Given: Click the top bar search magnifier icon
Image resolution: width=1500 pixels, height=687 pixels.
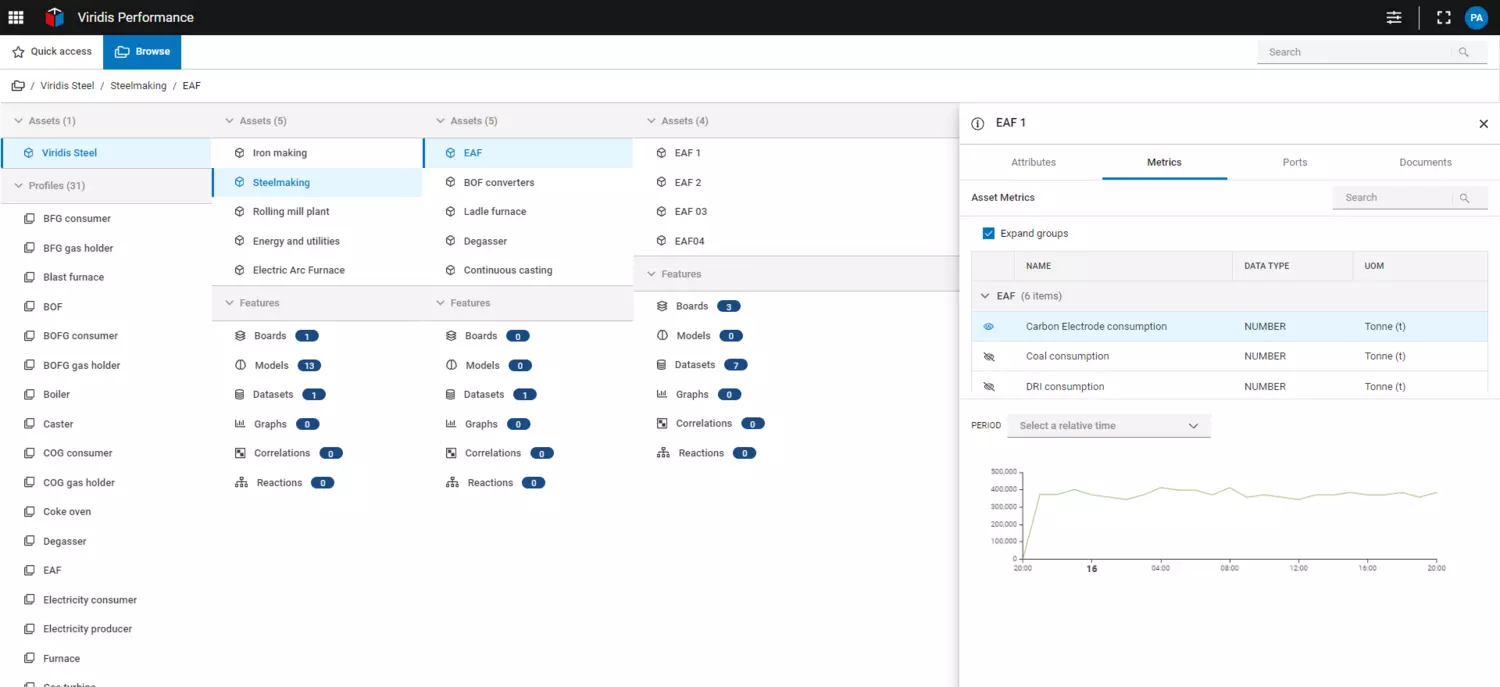Looking at the screenshot, I should [x=1464, y=52].
